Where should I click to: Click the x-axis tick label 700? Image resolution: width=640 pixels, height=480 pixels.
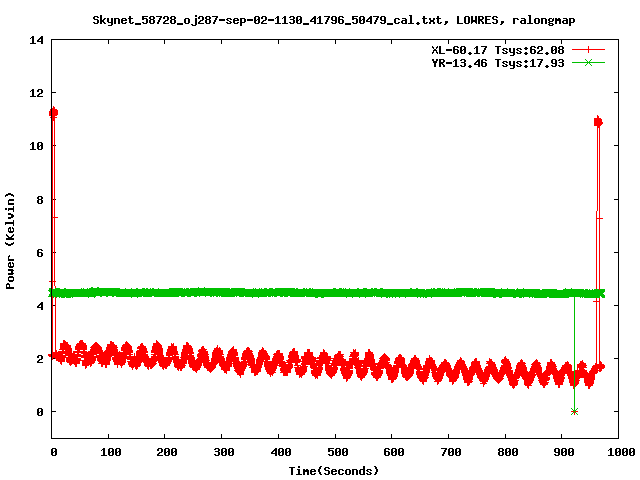pyautogui.click(x=451, y=452)
